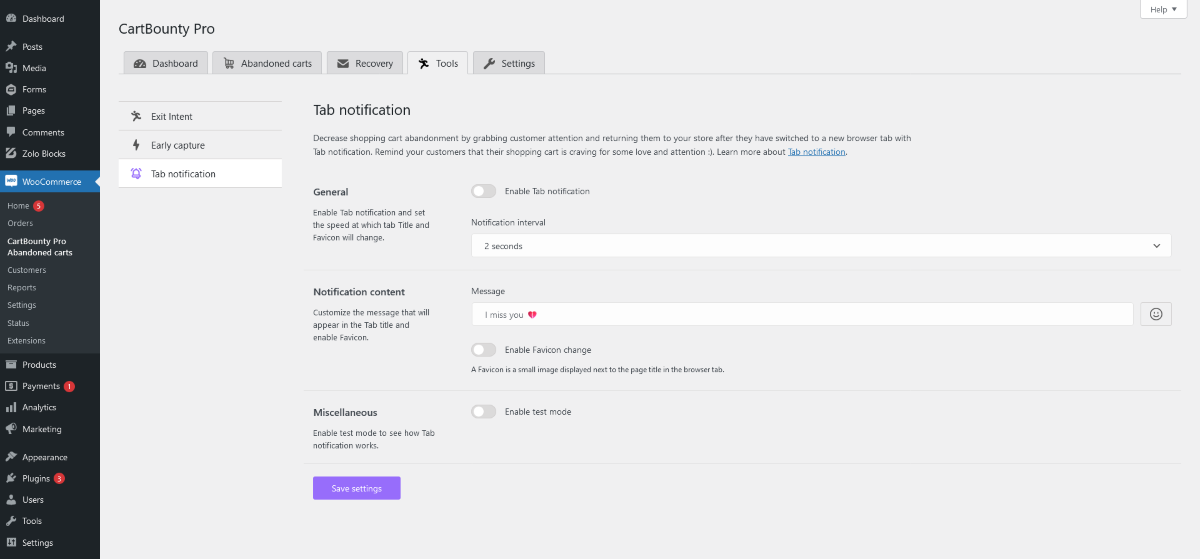The image size is (1200, 559).
Task: Click the Tools wrench icon in sidebar
Action: (x=10, y=521)
